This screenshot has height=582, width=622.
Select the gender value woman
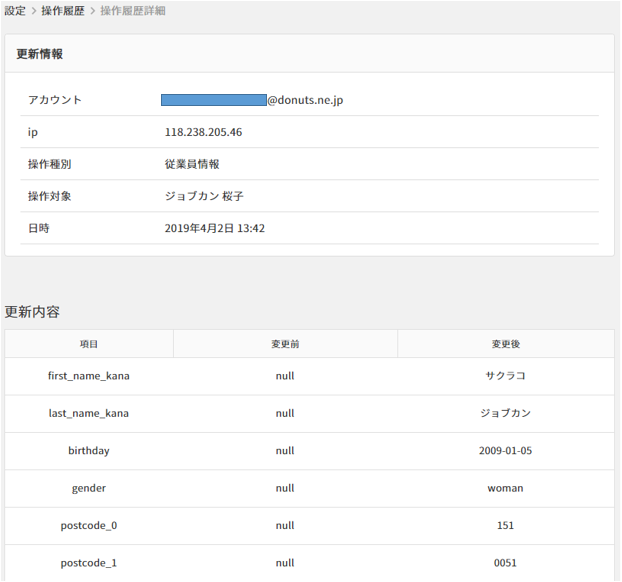(505, 488)
